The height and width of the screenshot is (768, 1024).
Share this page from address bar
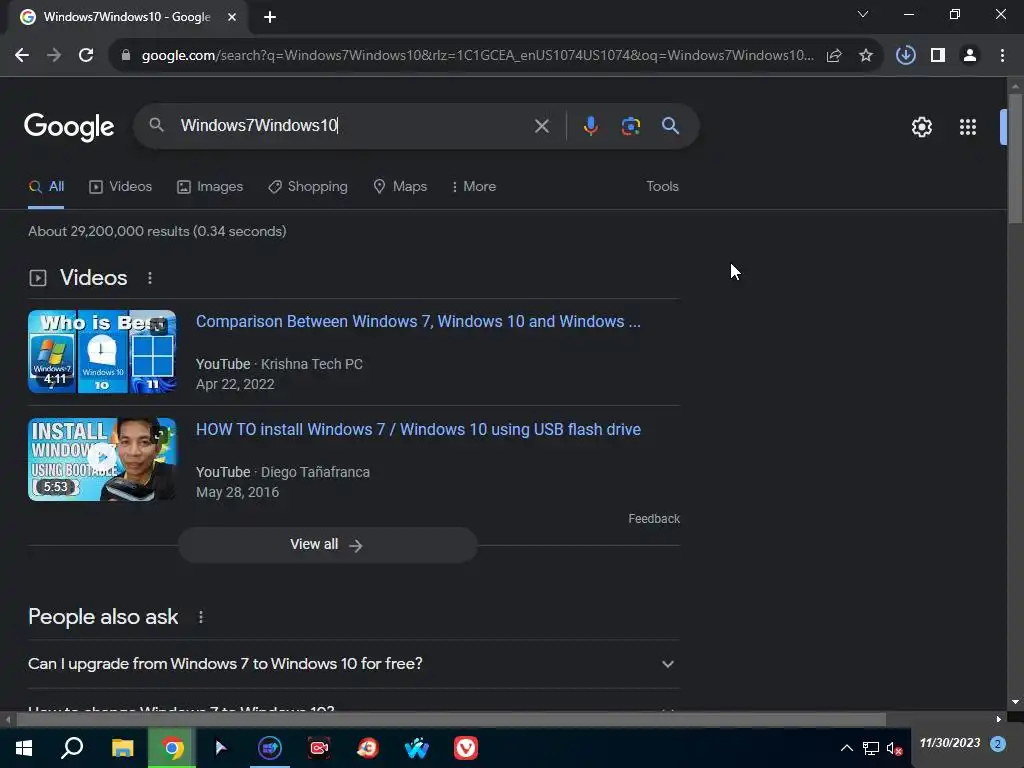834,56
